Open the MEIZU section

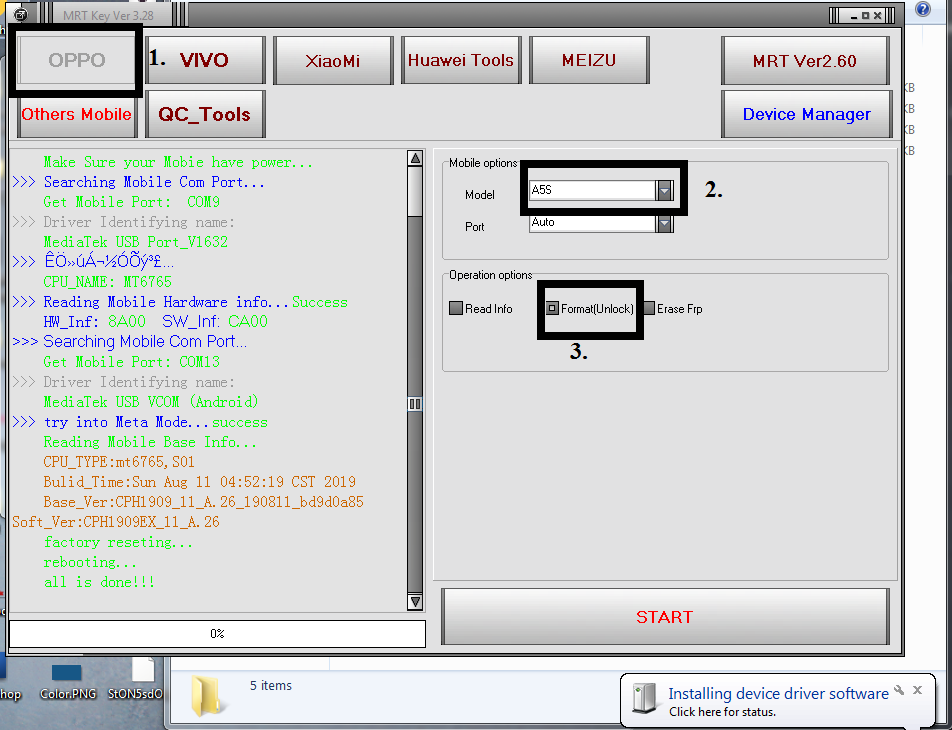[589, 60]
